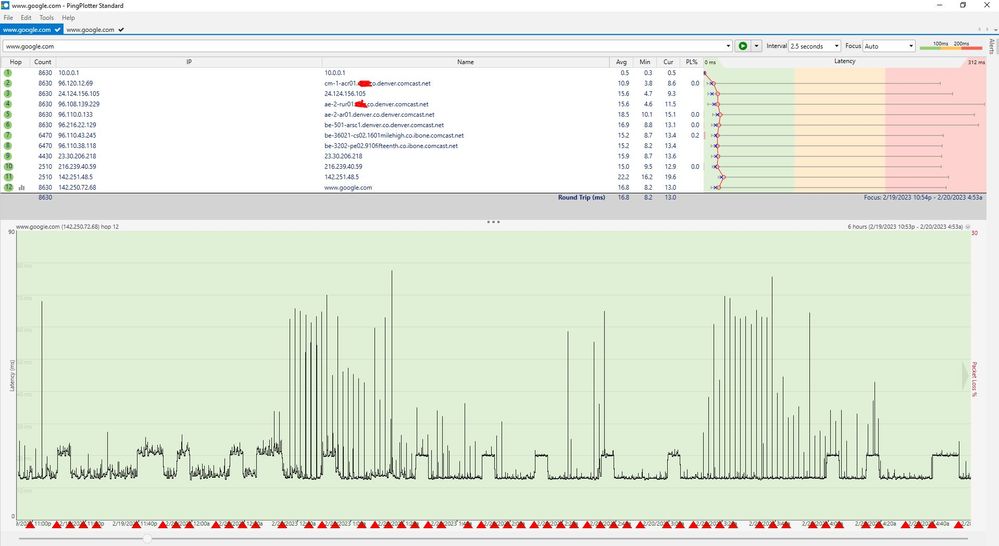The width and height of the screenshot is (999, 546).
Task: Select hop 8 green circle icon
Action: 8,145
